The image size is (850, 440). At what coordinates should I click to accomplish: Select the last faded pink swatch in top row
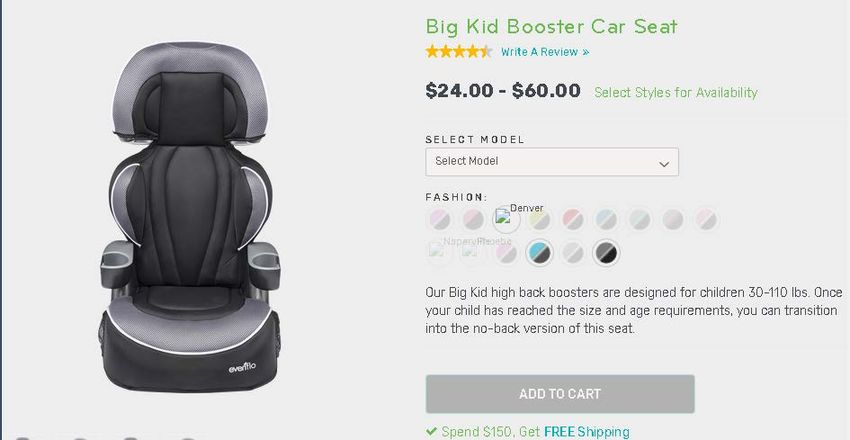coord(706,219)
